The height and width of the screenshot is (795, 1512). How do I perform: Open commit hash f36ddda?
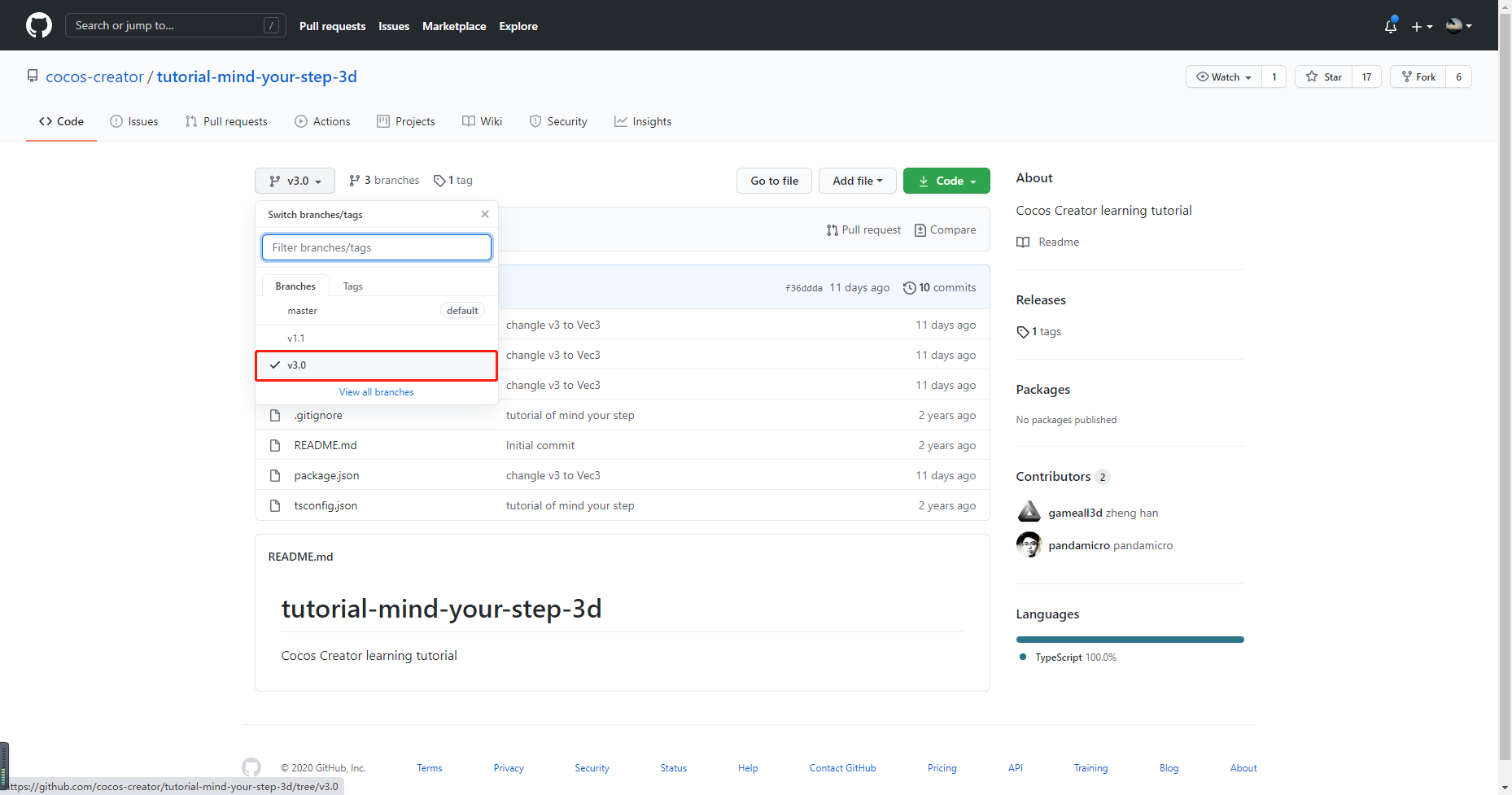click(804, 288)
